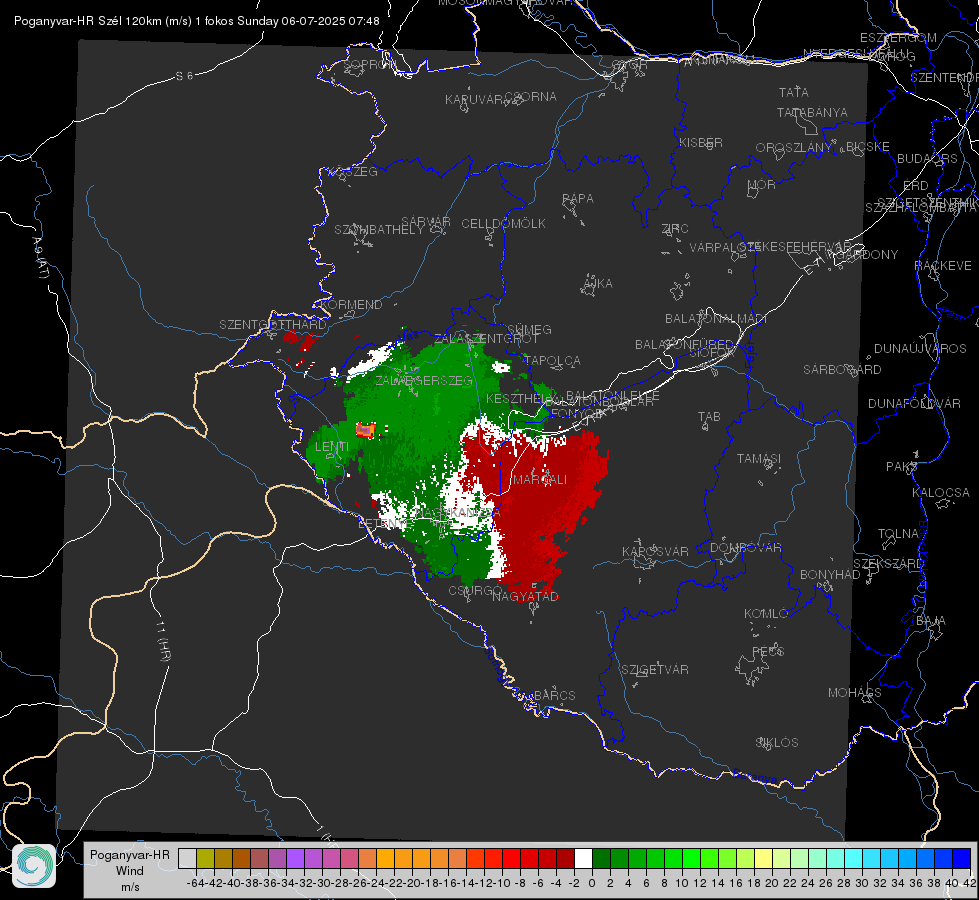Click the KOMLO city label

(x=766, y=614)
